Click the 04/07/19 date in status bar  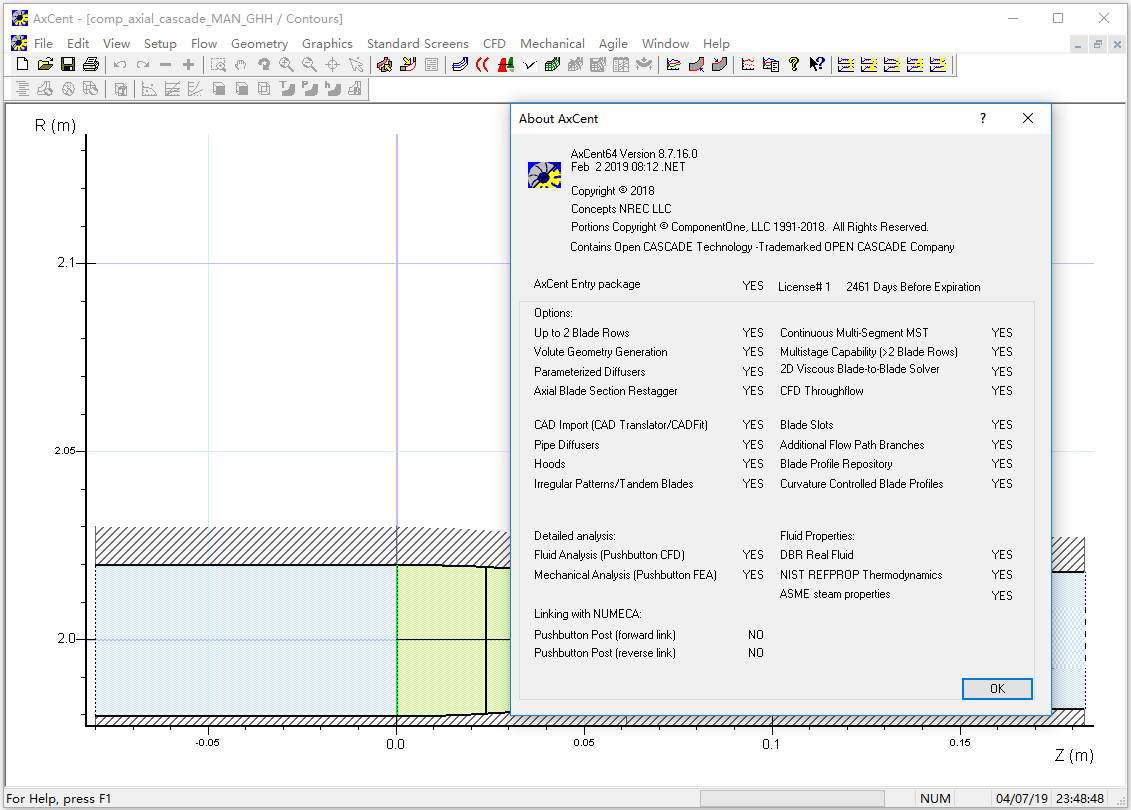pos(1021,798)
